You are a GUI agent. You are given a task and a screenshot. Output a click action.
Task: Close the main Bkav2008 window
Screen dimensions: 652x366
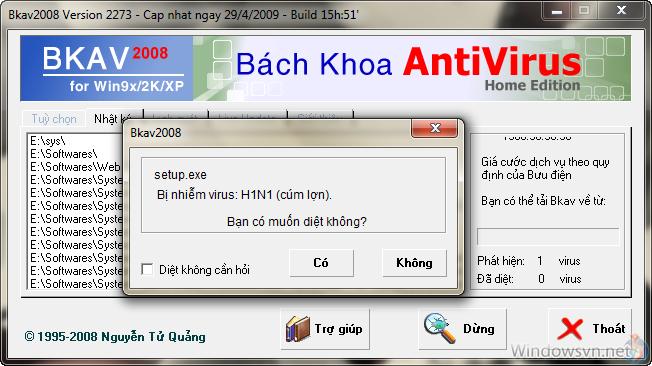(x=621, y=10)
